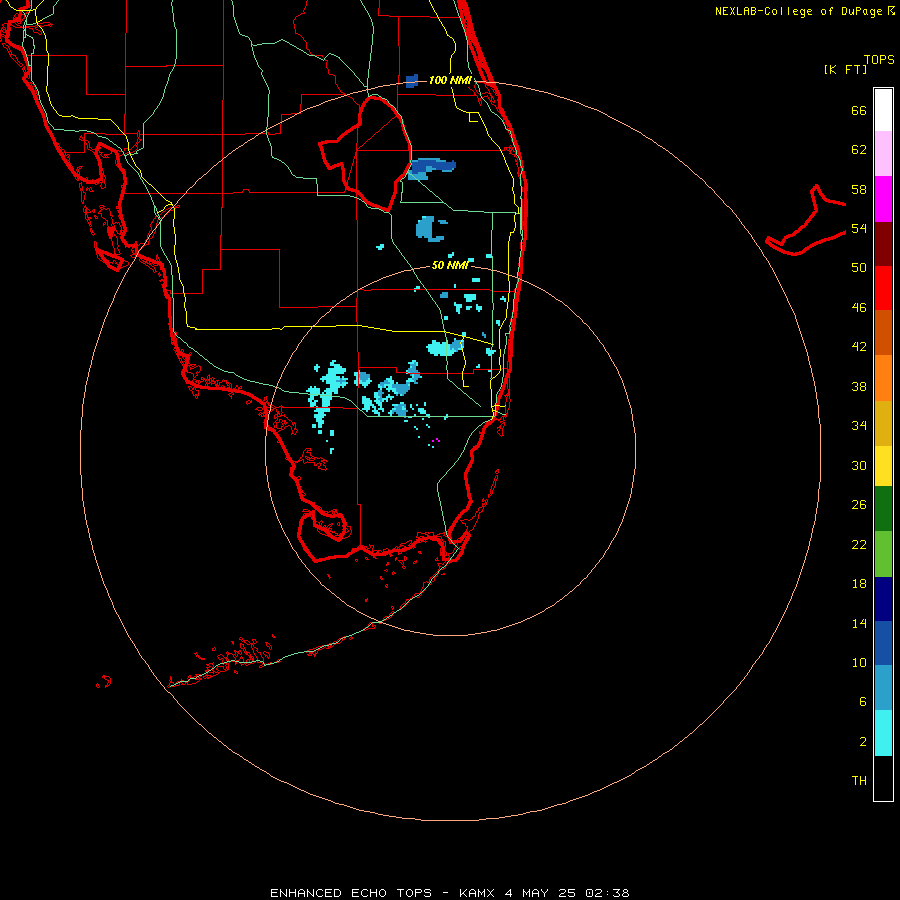Select the magenta legend color block

coord(883,199)
